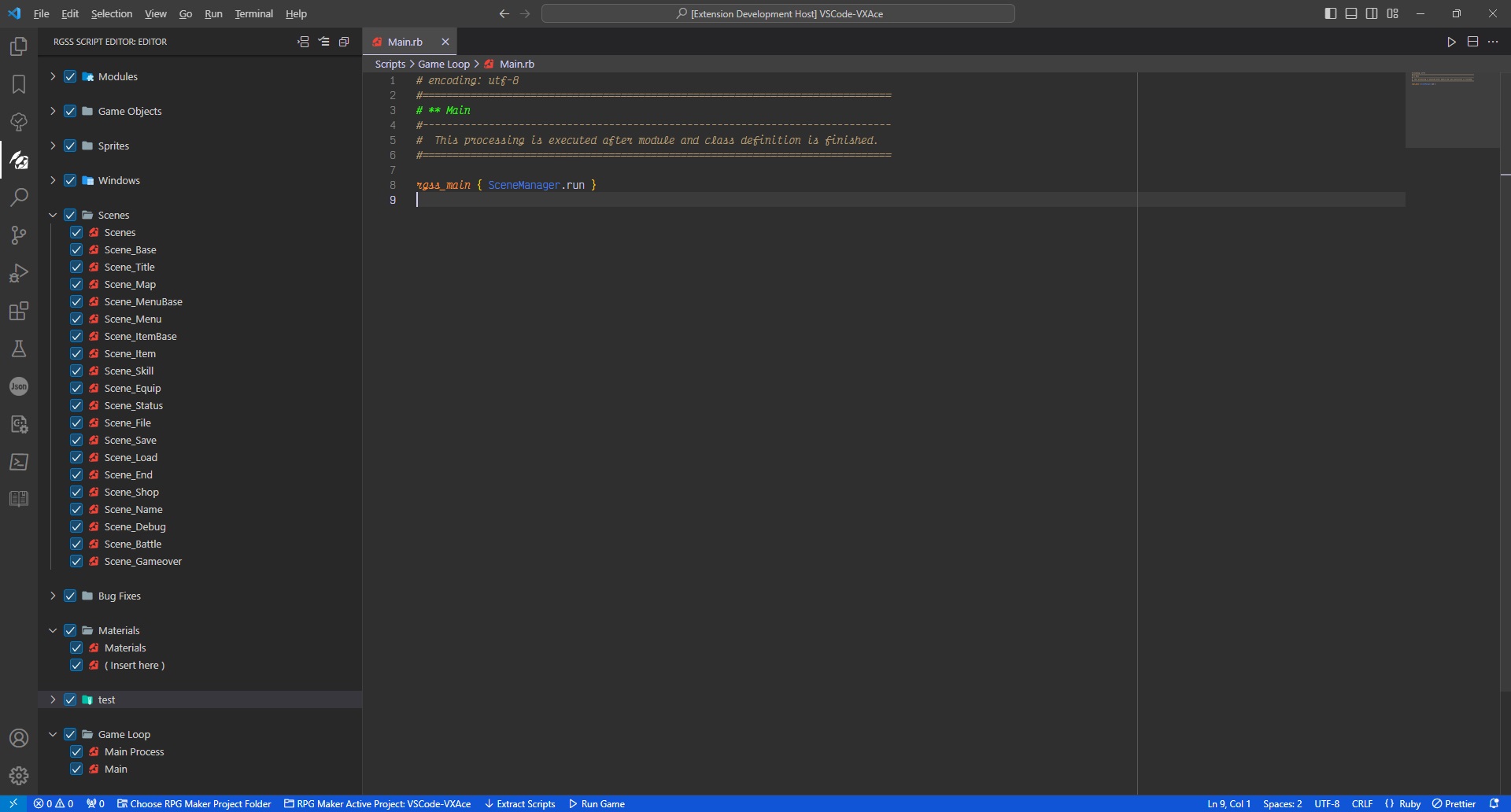Toggle the Scene_Battle script checkbox

coord(76,544)
